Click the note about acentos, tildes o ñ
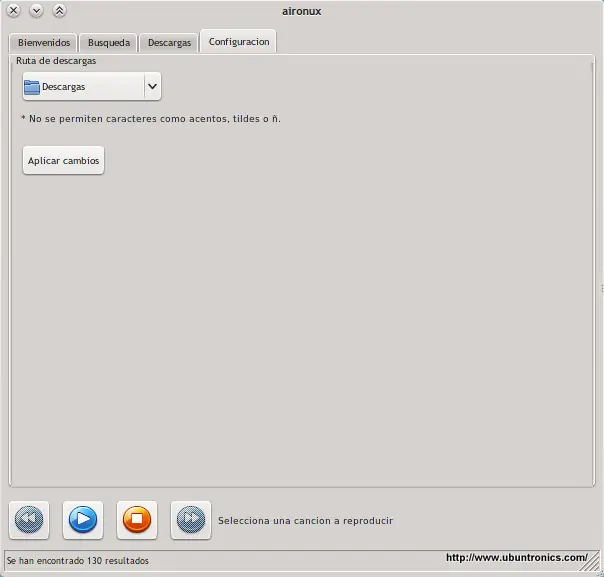 [151, 119]
